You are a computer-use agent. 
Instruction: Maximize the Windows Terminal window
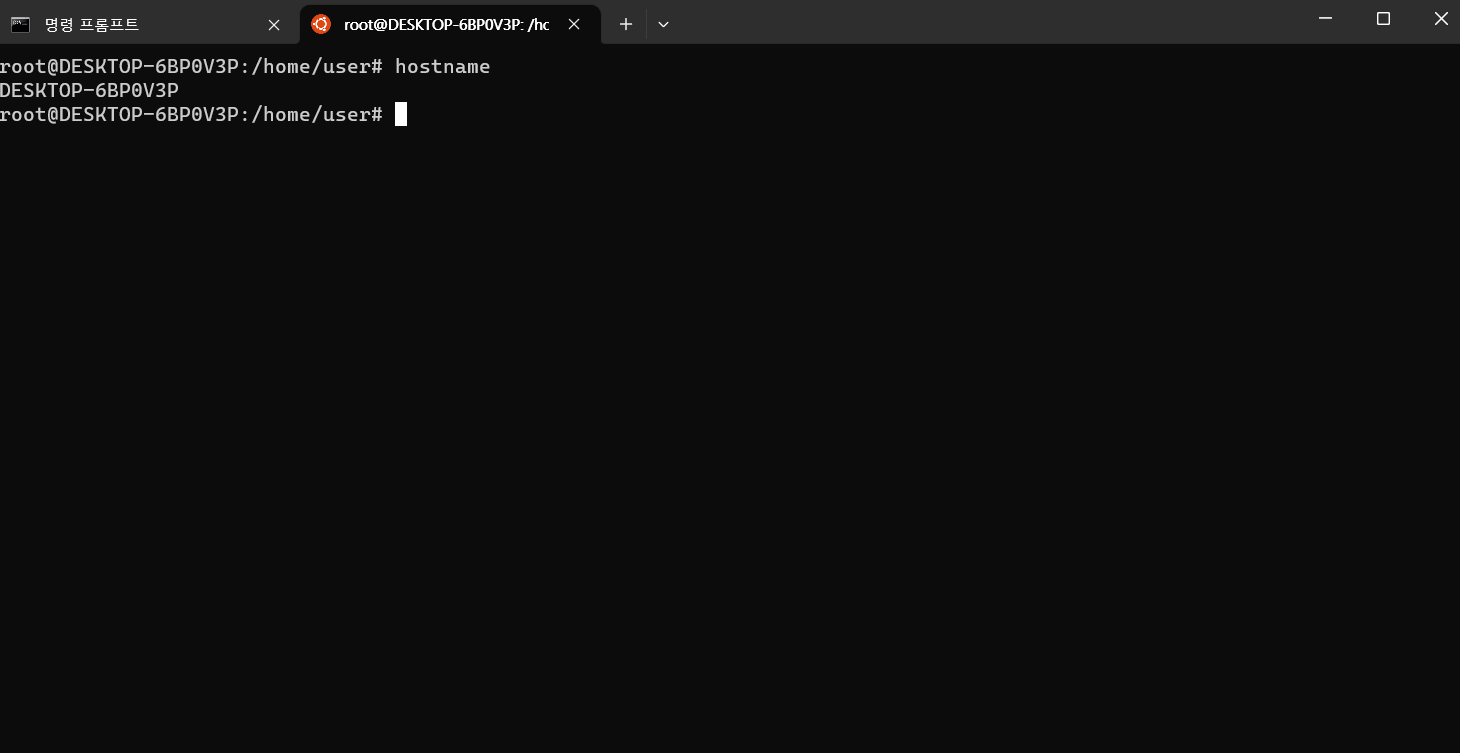(1383, 18)
